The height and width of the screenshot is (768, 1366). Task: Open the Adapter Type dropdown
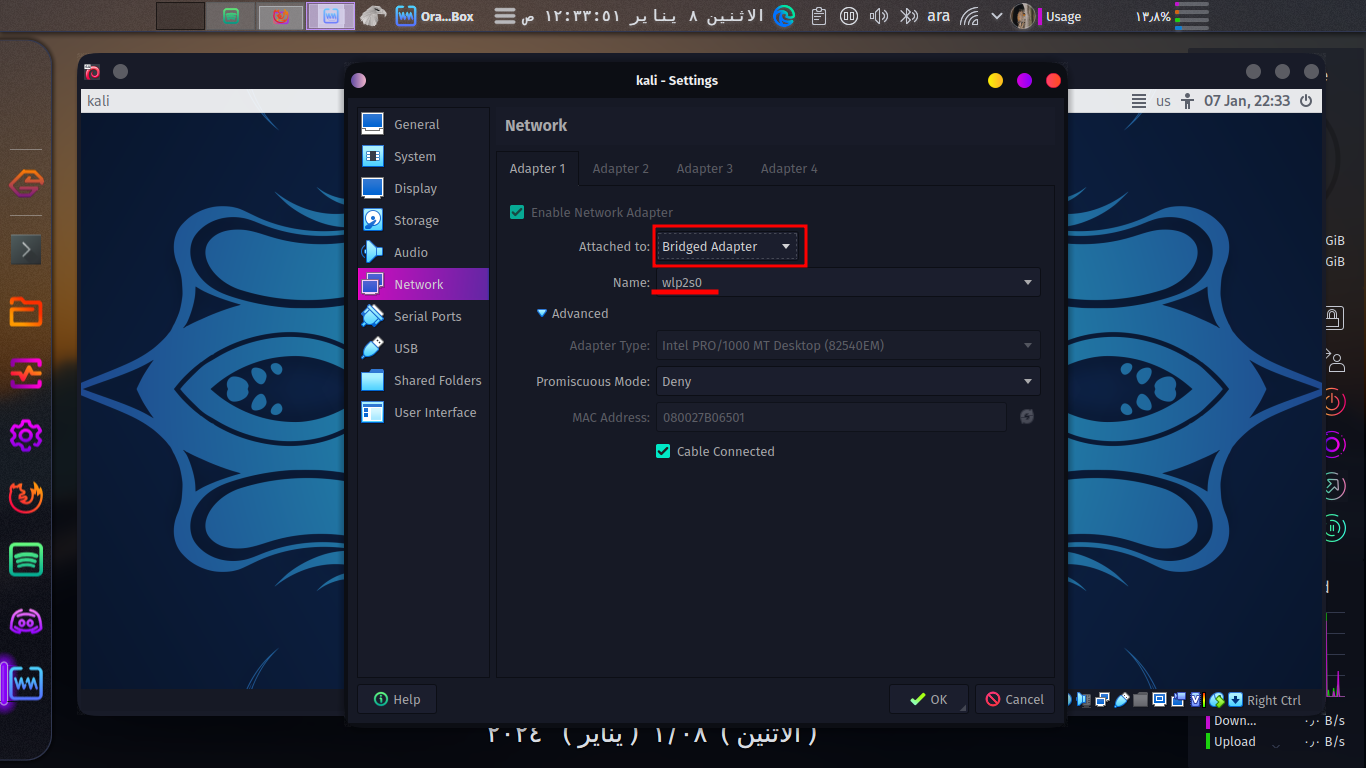[x=848, y=345]
